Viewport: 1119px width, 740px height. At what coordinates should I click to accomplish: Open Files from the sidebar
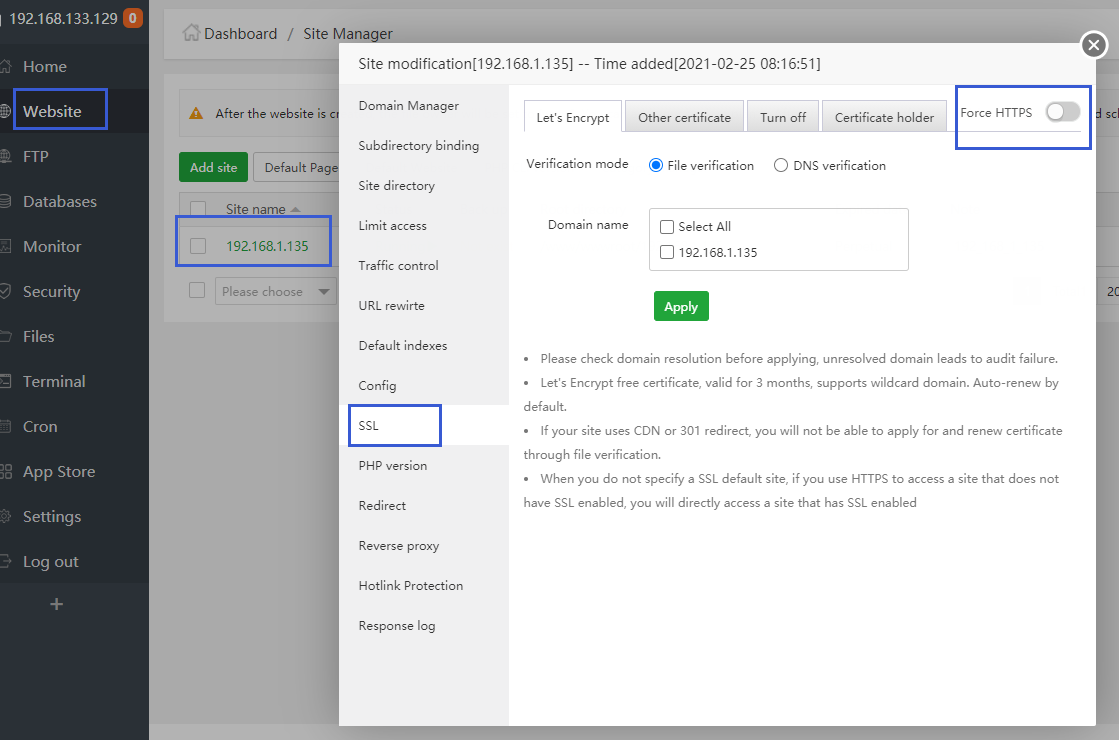click(39, 336)
